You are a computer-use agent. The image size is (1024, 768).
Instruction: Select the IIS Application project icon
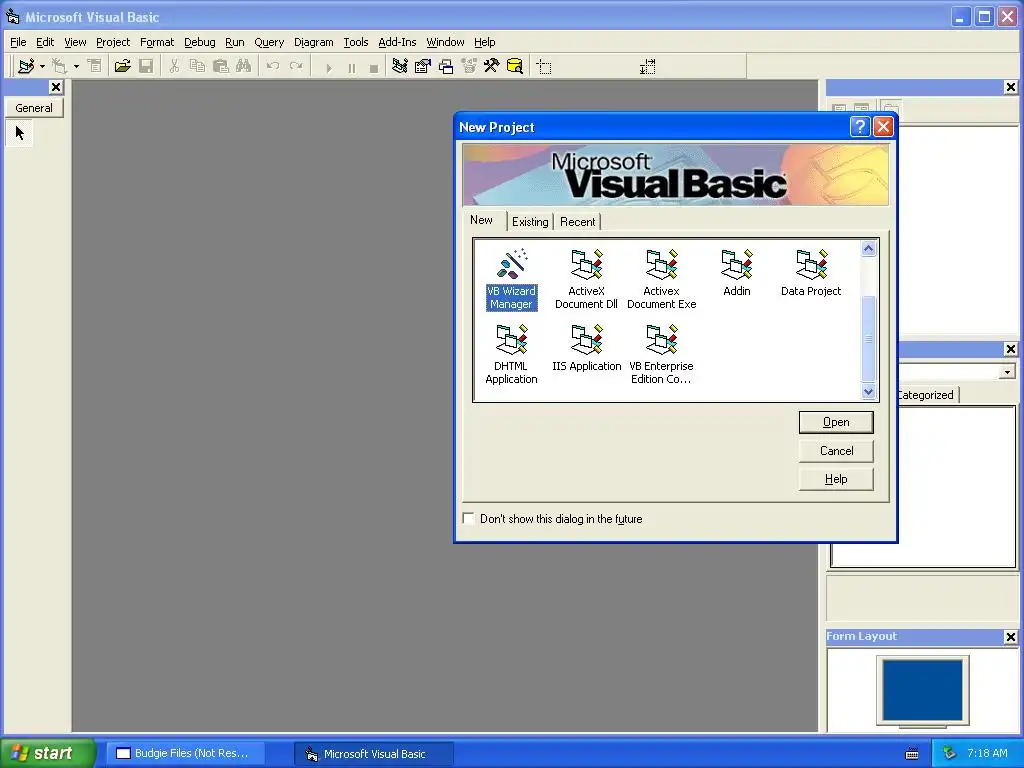586,348
